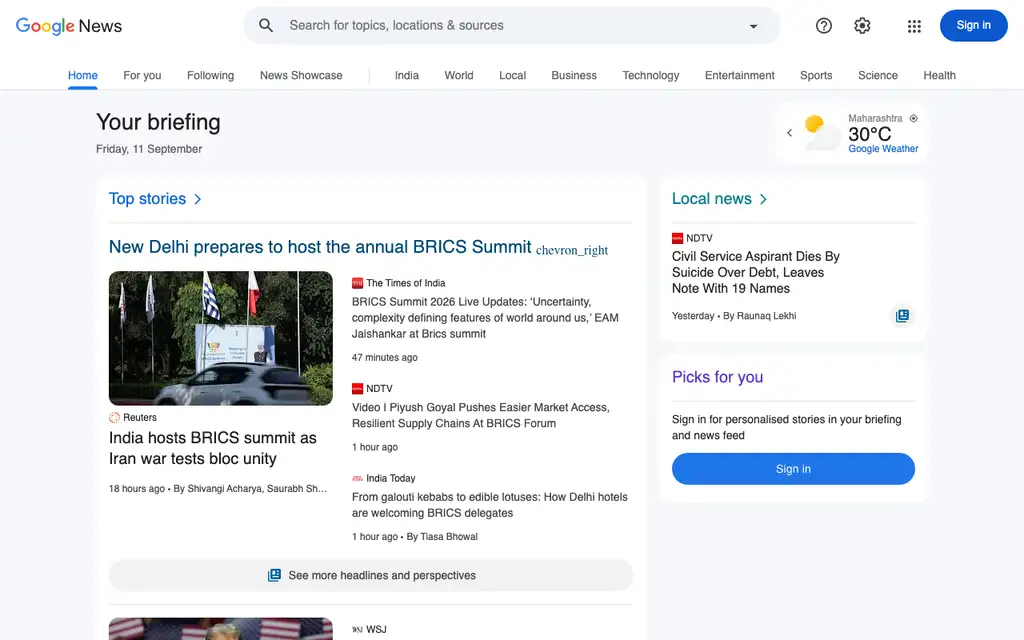The height and width of the screenshot is (640, 1024).
Task: Click the 'Picks for you' heading
Action: (x=718, y=377)
